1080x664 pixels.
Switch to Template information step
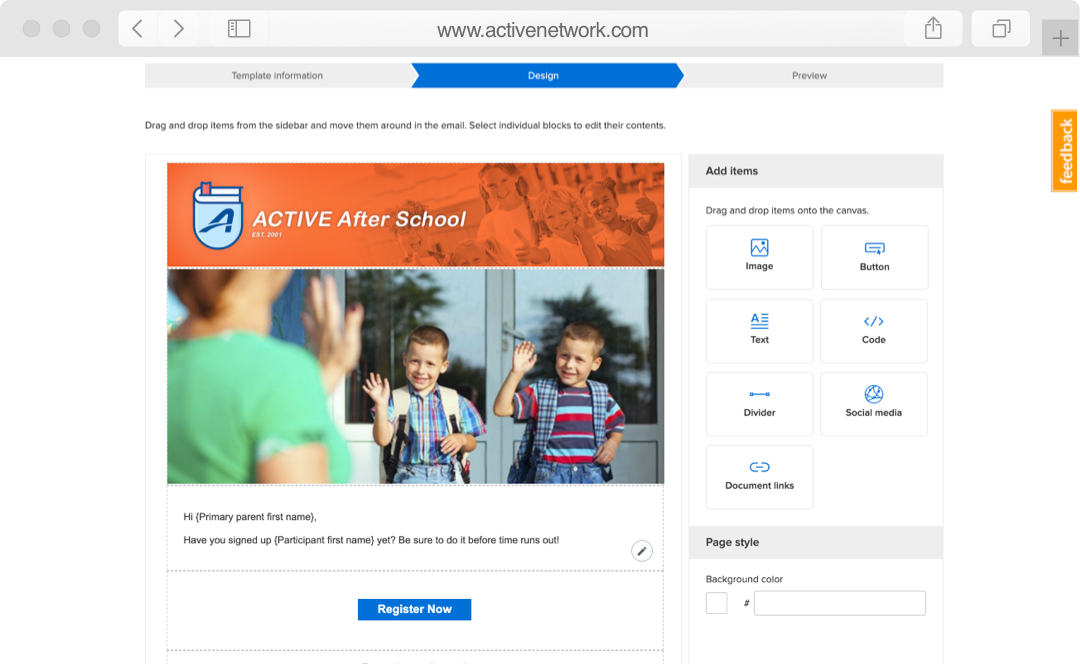click(277, 76)
